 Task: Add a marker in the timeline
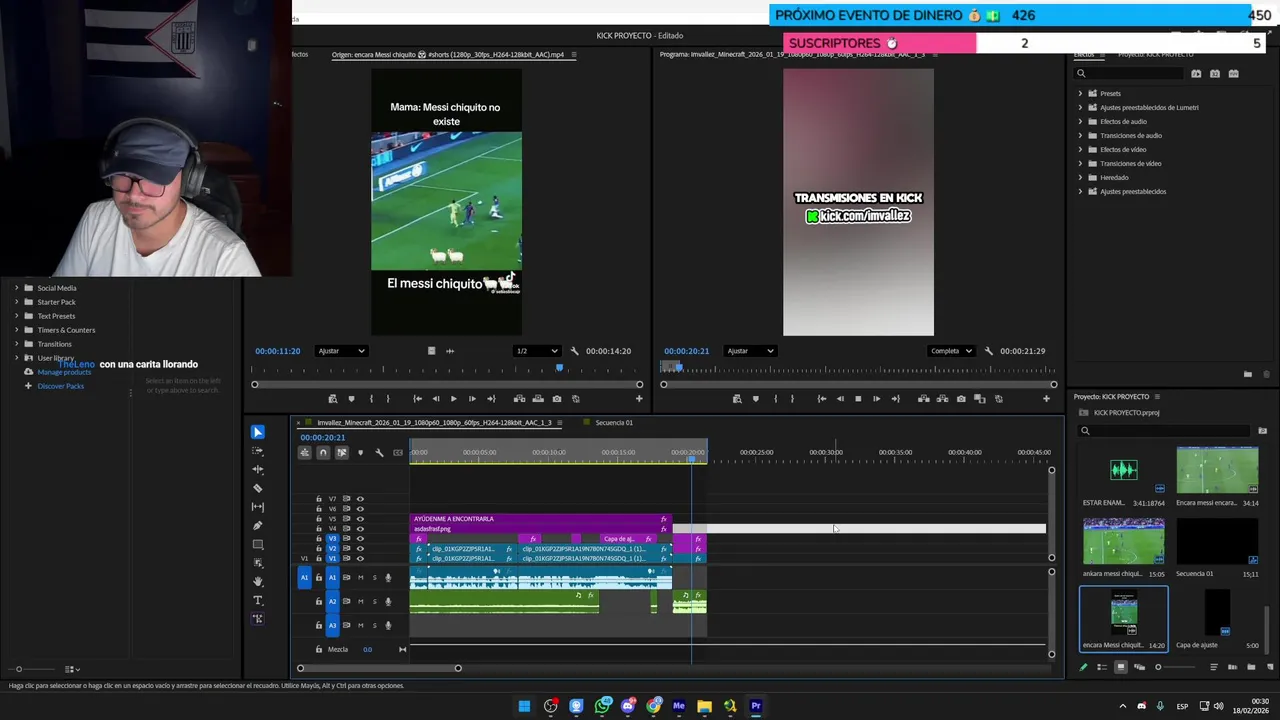[360, 453]
